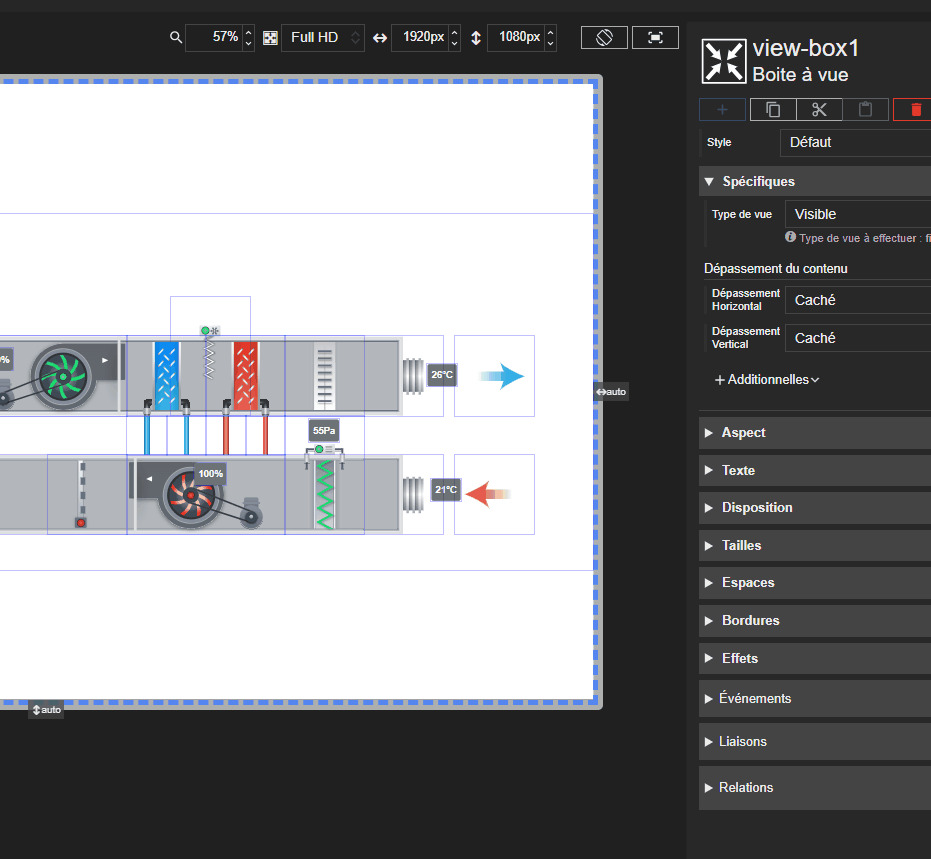Click the scissors cut icon
This screenshot has height=859, width=931.
pyautogui.click(x=819, y=110)
